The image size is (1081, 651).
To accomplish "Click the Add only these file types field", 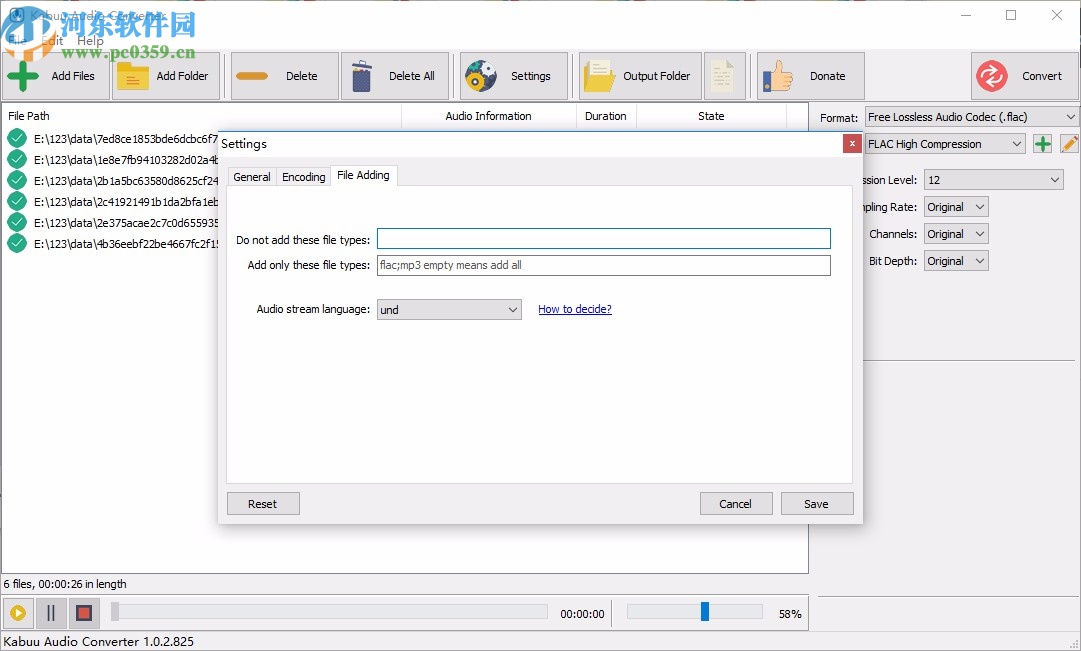I will click(603, 265).
